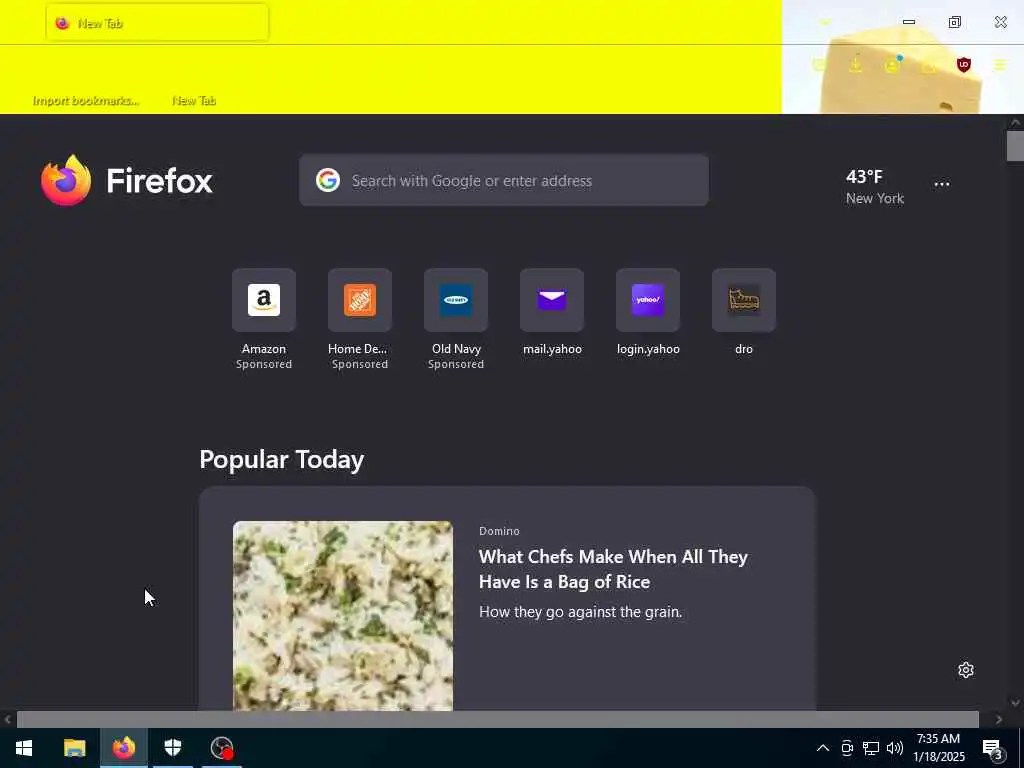Screen dimensions: 1024x768
Task: Click the Save to Pocket icon
Action: 819,65
